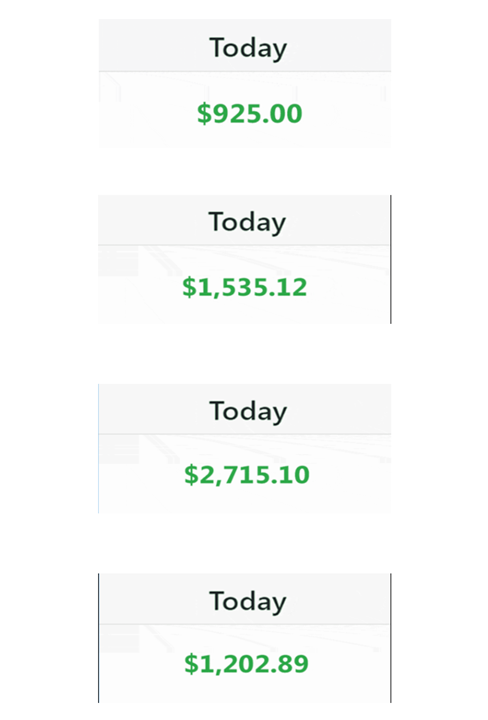The image size is (488, 720).
Task: Click the 925 digits in the first card
Action: point(237,113)
